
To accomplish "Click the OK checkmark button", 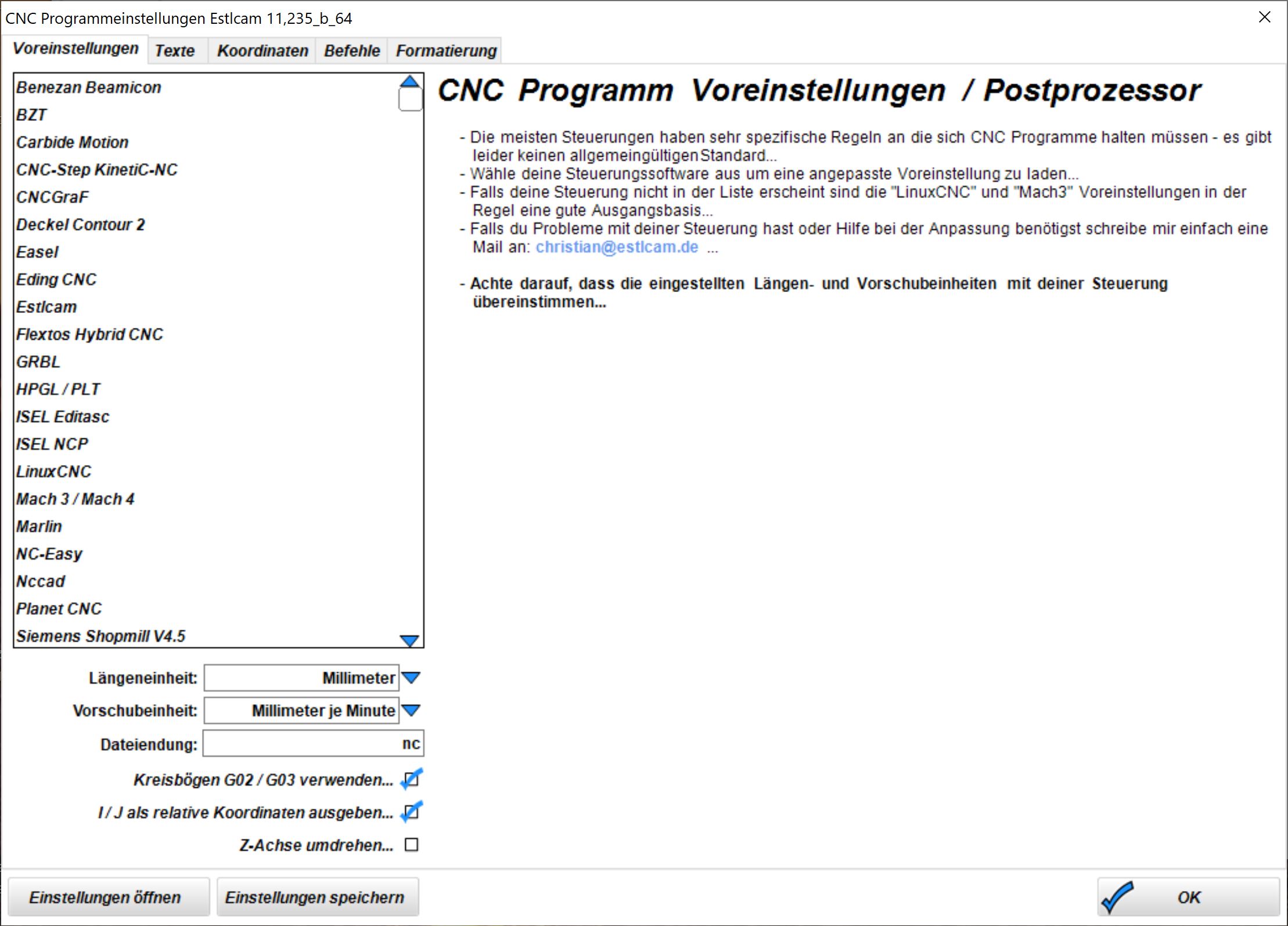I will tap(1188, 897).
